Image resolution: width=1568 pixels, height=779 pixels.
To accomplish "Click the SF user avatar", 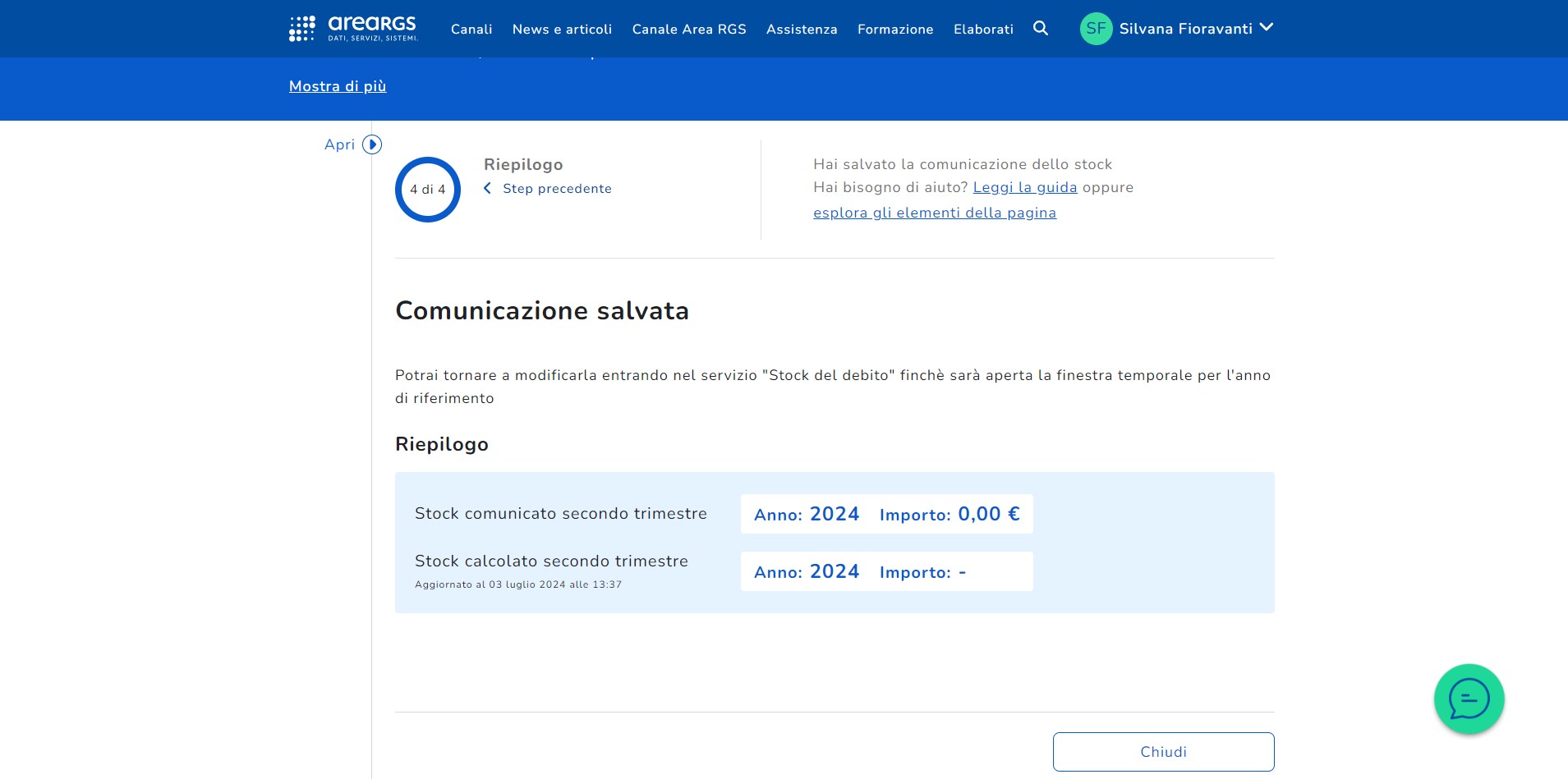I will tap(1096, 29).
